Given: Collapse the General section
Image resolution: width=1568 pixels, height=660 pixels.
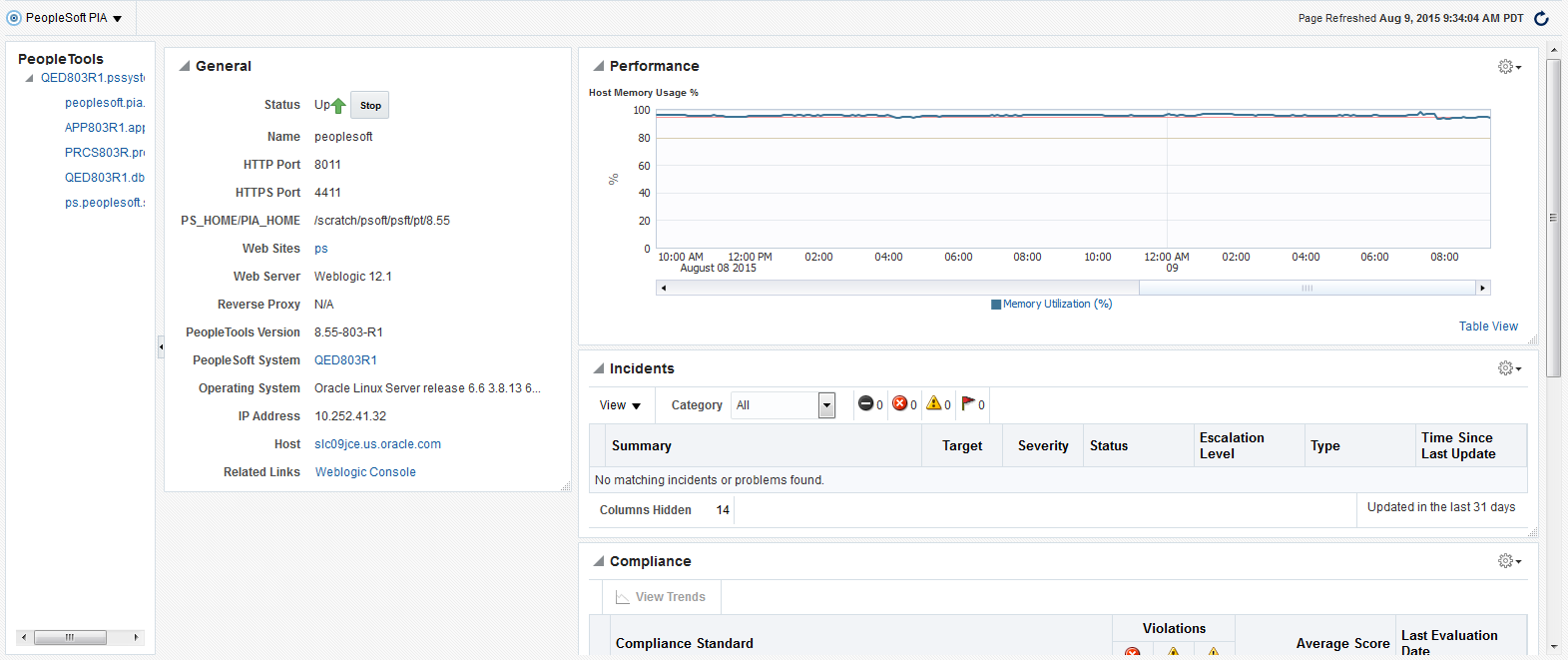Looking at the screenshot, I should (184, 66).
